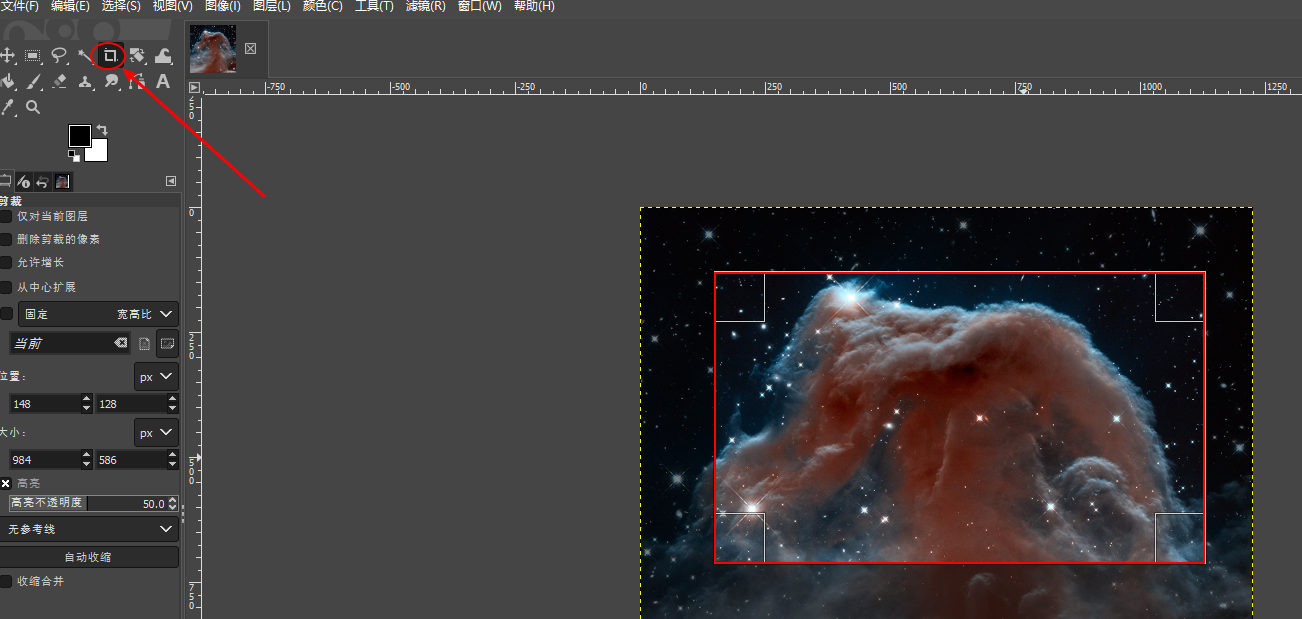Select the Warp Transform tool

163,56
